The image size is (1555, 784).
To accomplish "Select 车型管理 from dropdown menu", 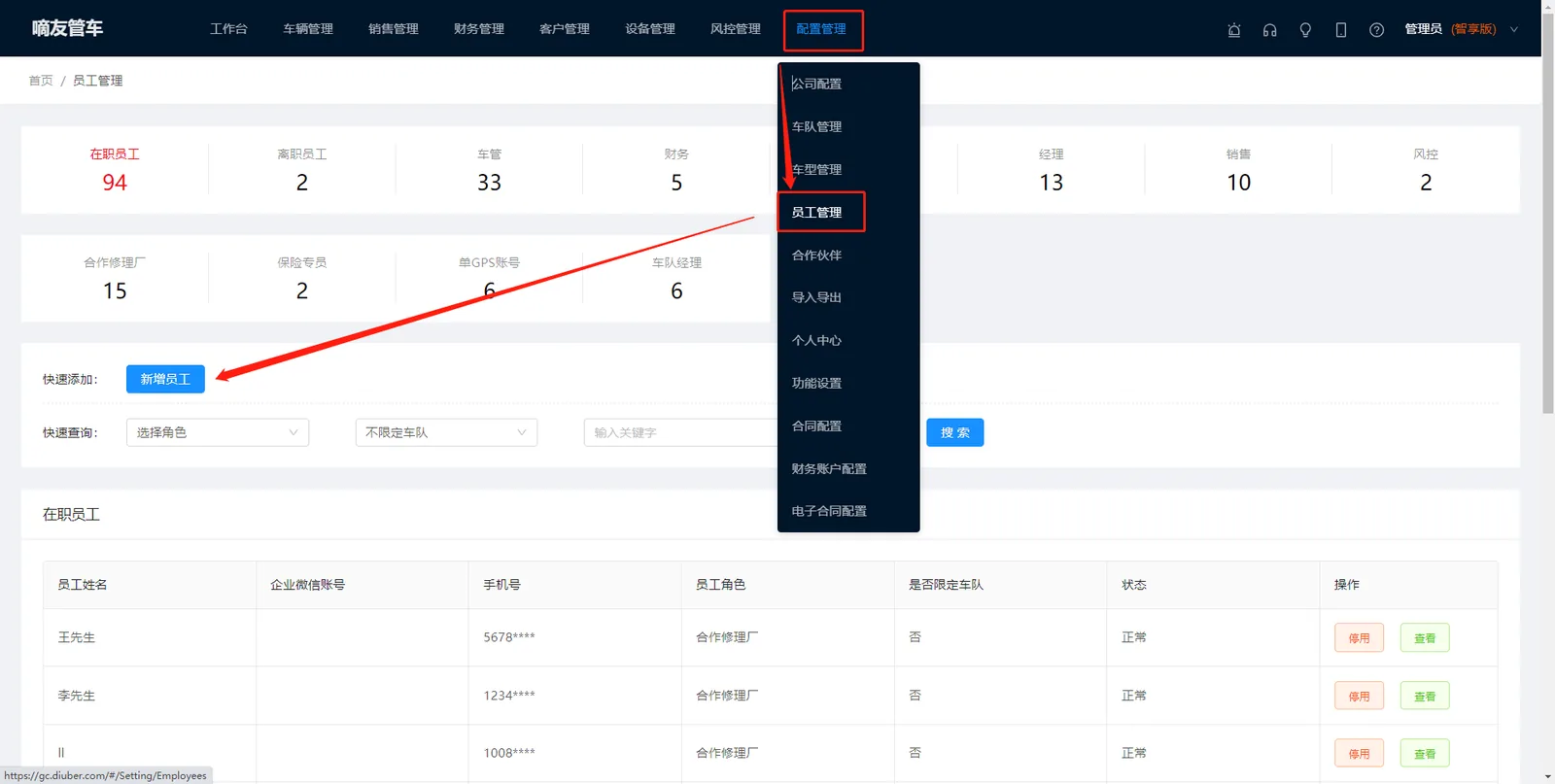I will click(x=848, y=169).
